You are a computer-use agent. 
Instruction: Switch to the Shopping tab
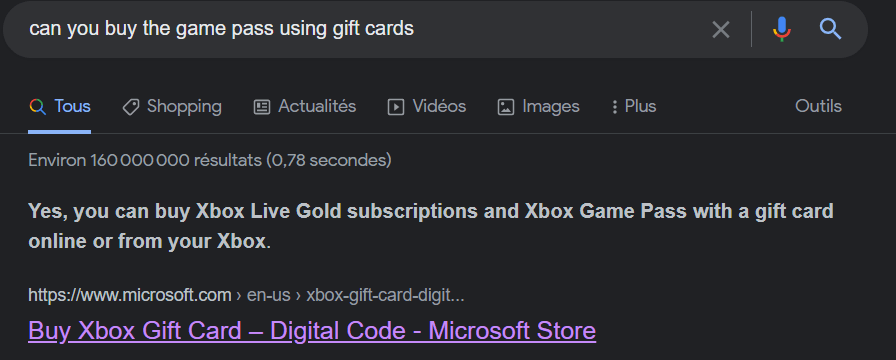pyautogui.click(x=184, y=106)
